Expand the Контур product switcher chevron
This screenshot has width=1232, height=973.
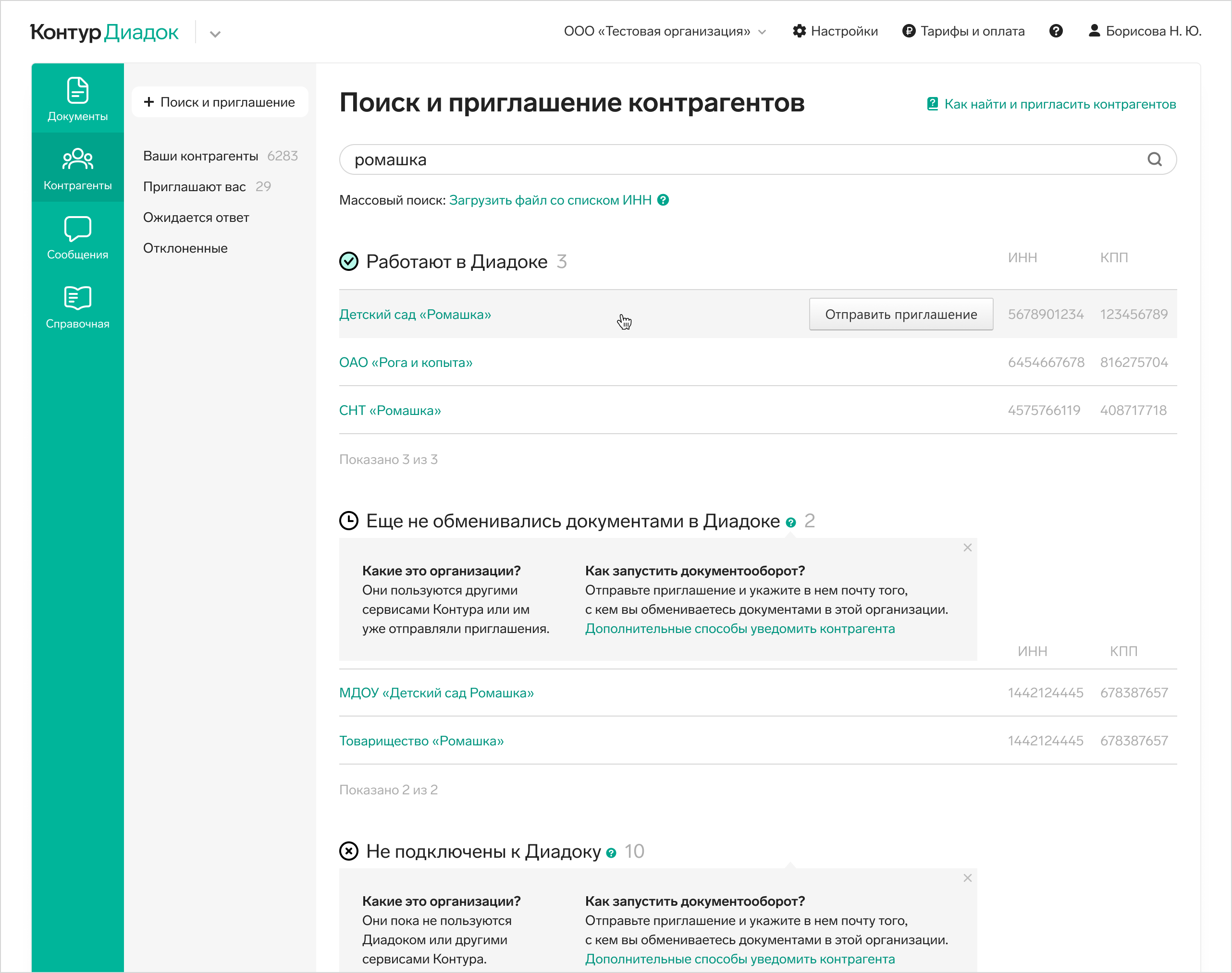(x=215, y=34)
